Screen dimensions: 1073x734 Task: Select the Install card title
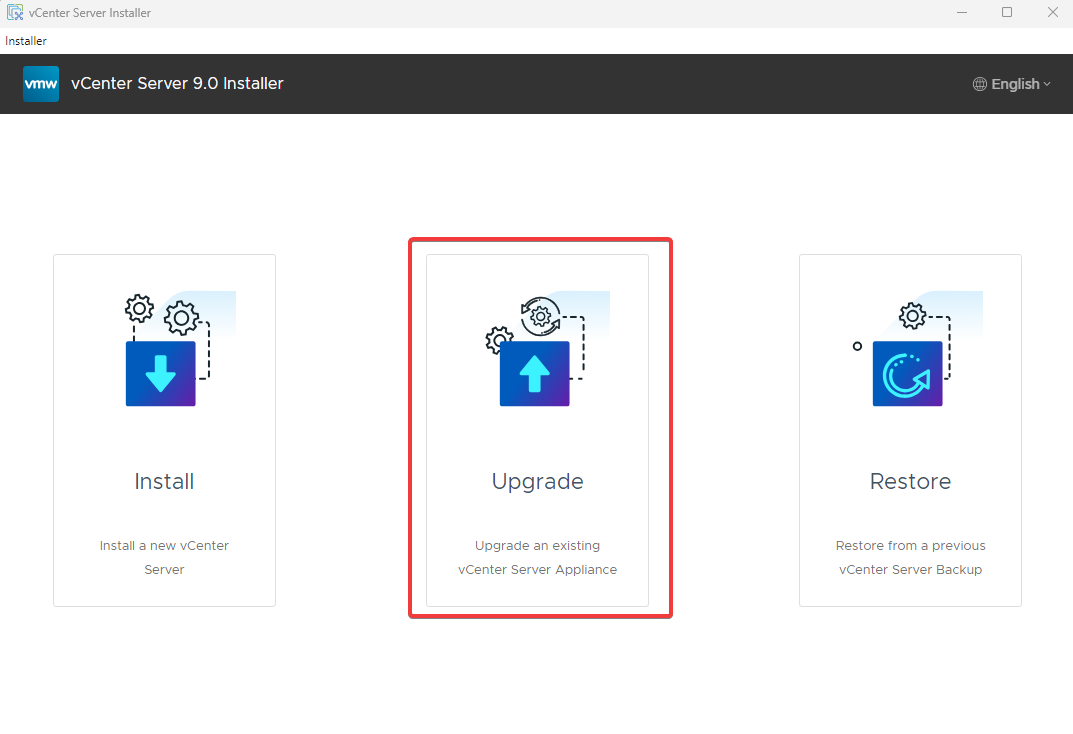coord(164,482)
